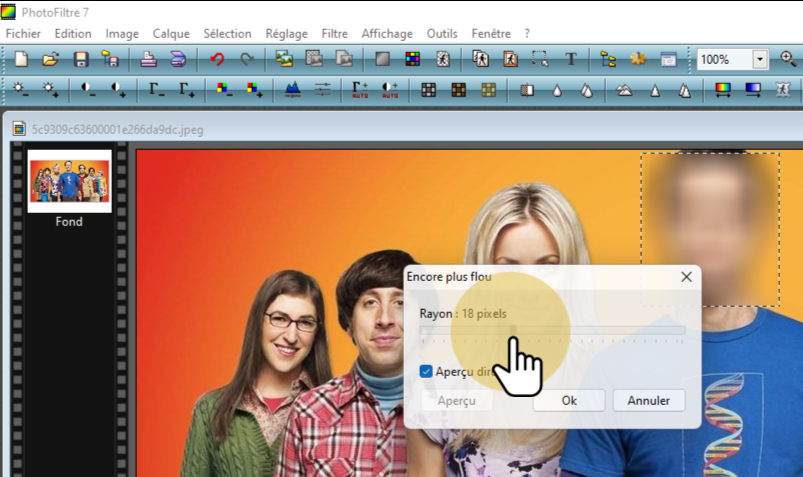Click the scanner import icon

178,59
